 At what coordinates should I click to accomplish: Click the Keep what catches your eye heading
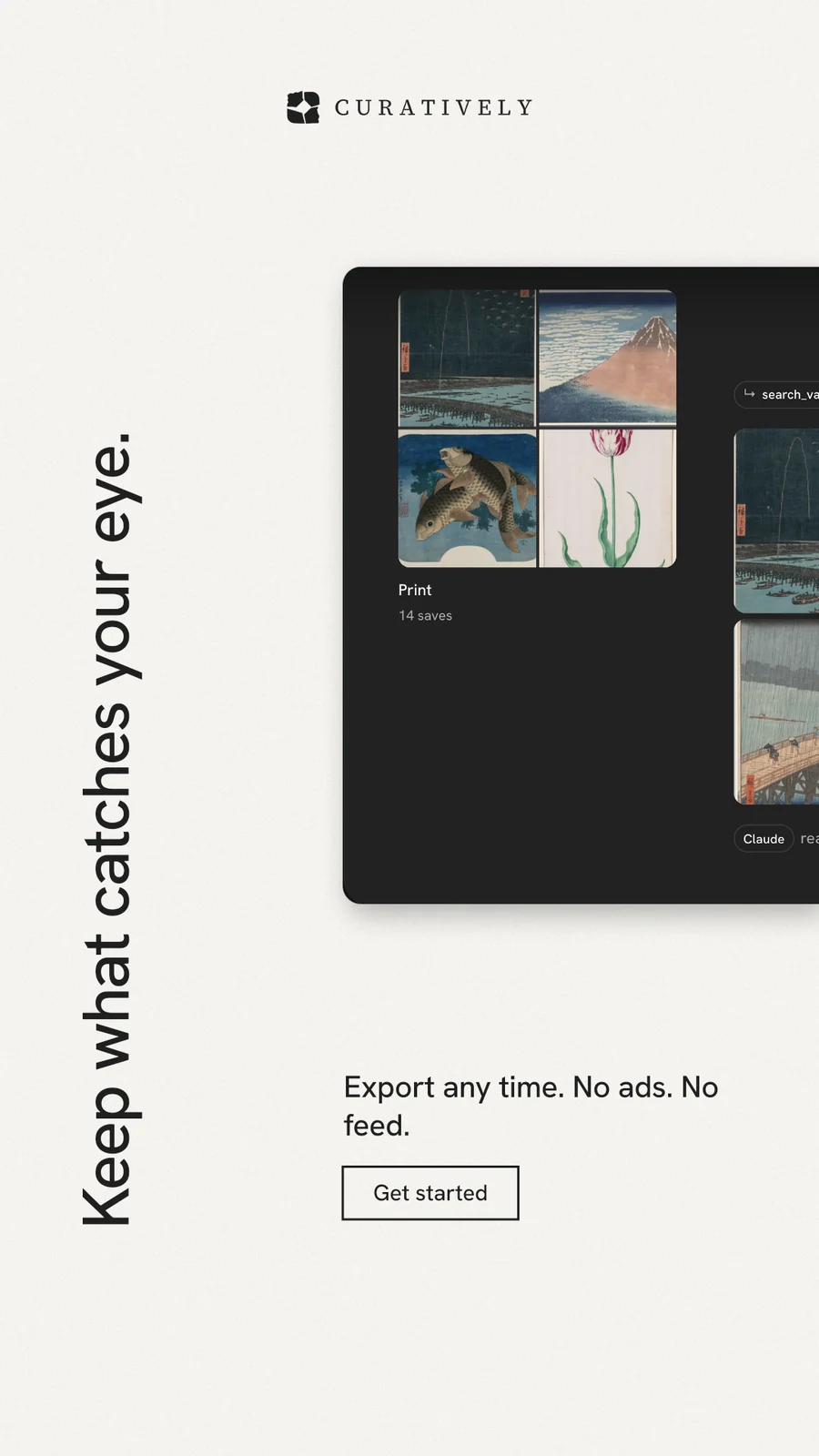110,829
